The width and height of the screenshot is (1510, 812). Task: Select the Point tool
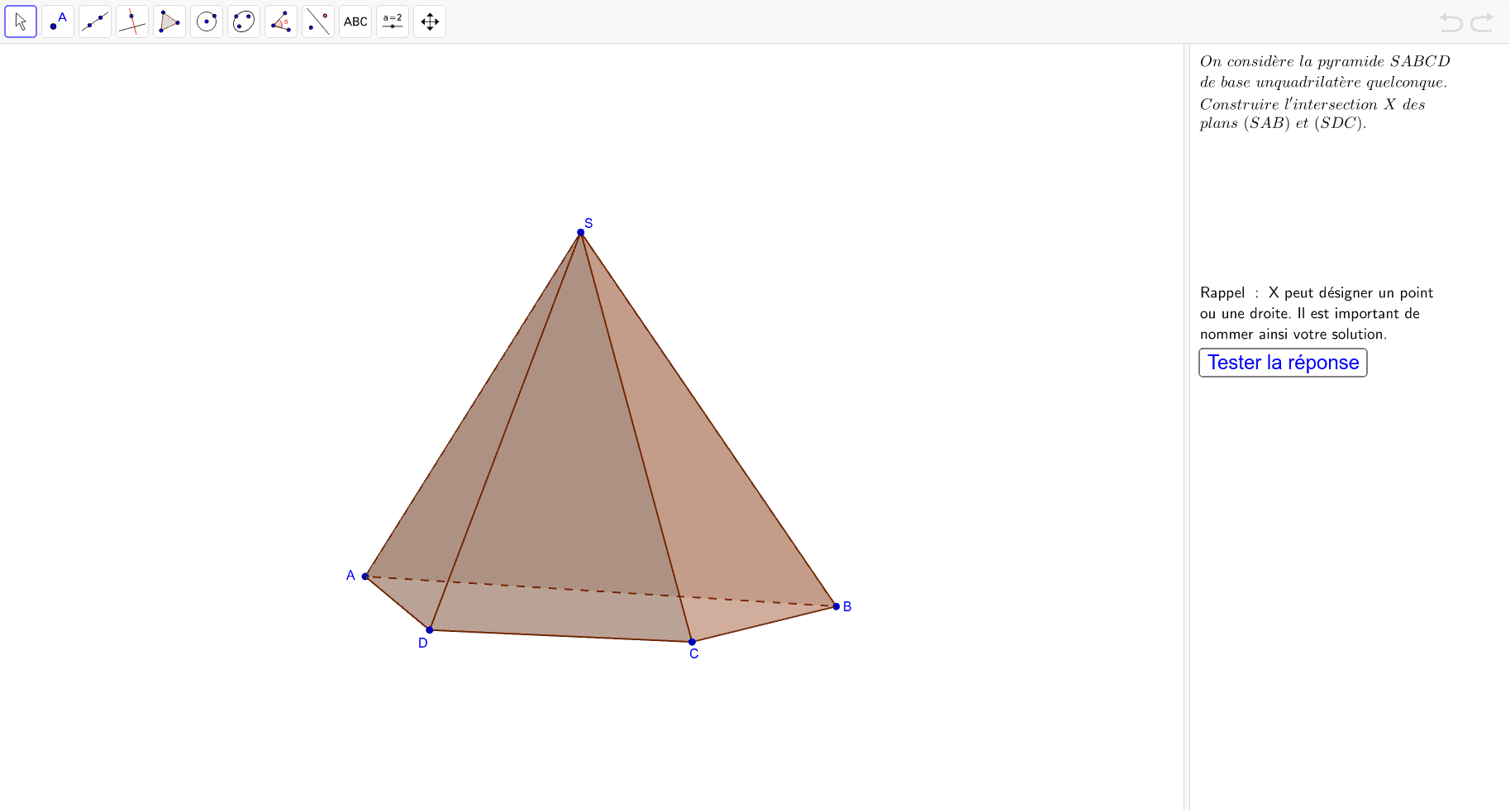coord(58,21)
